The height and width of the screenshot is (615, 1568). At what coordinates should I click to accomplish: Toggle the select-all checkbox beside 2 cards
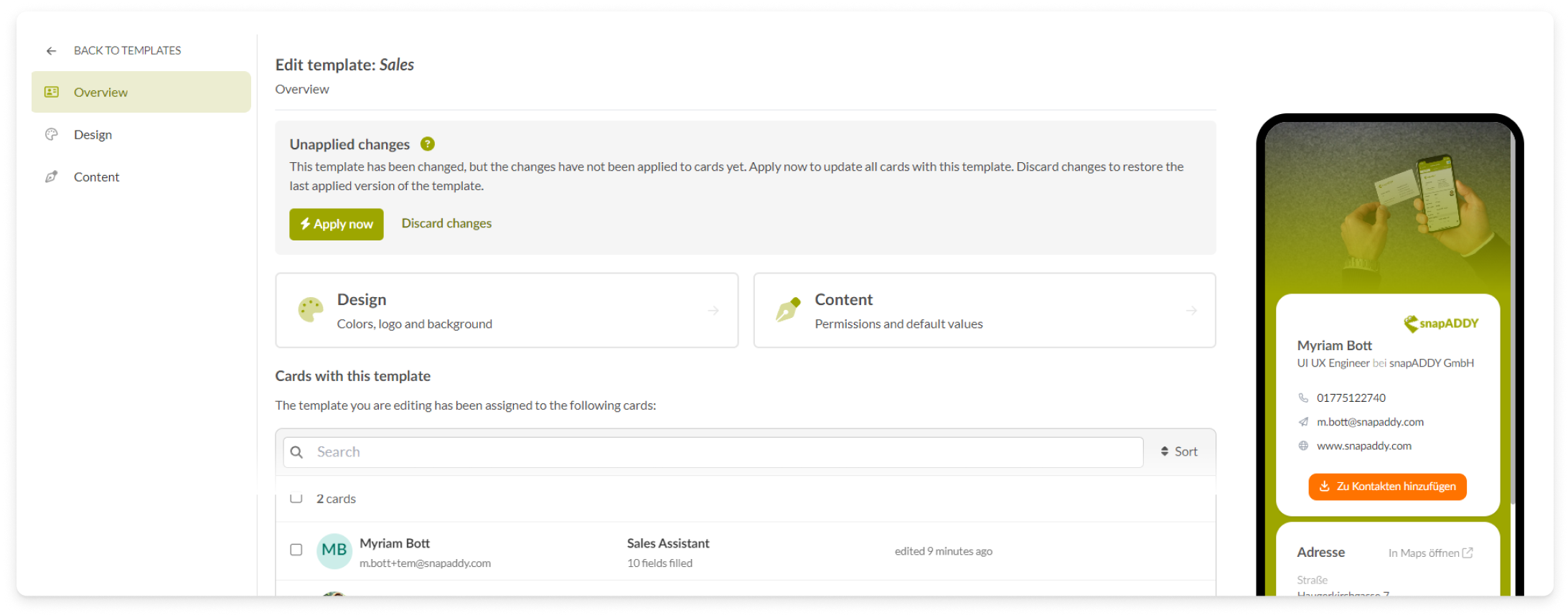(x=296, y=498)
